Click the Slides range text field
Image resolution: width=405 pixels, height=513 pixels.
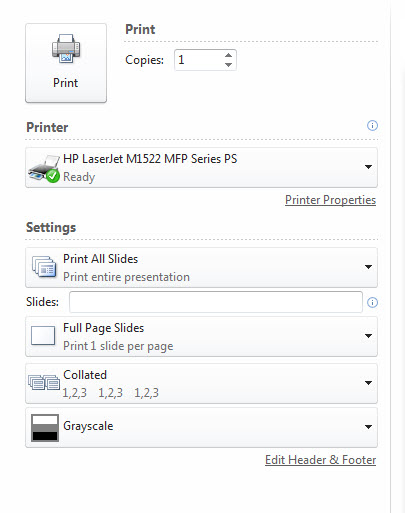tap(216, 302)
